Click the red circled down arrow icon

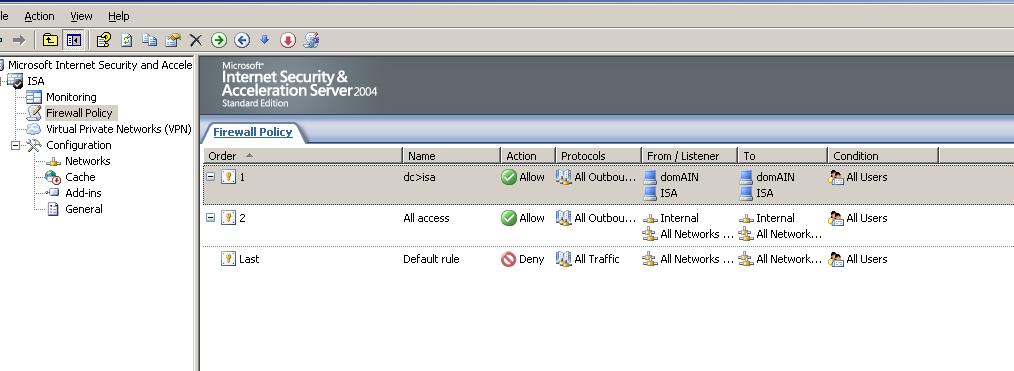(288, 40)
